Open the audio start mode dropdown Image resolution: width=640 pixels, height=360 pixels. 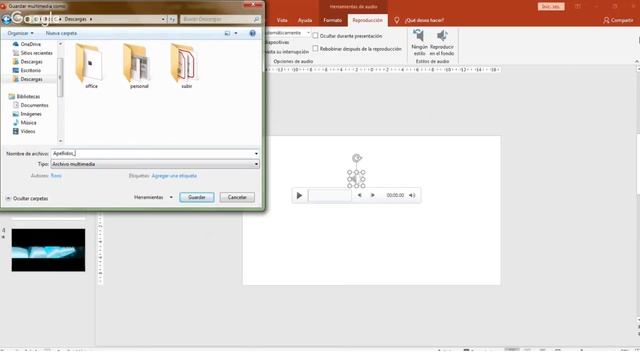click(308, 33)
